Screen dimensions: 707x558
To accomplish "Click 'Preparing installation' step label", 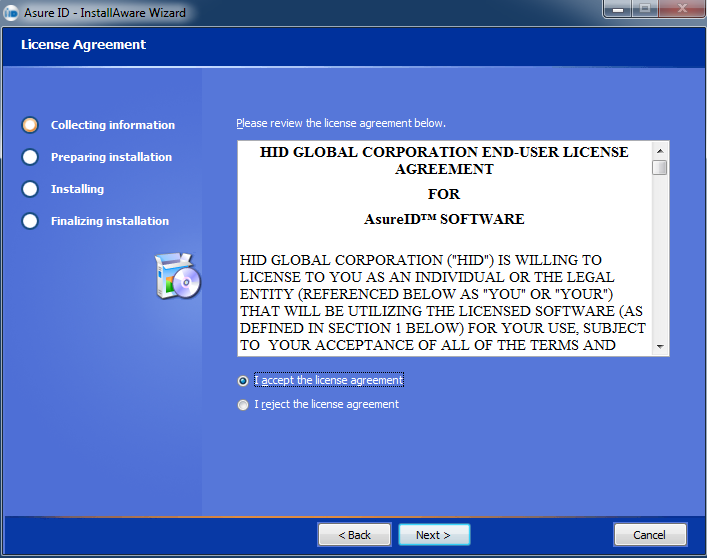I will point(111,157).
